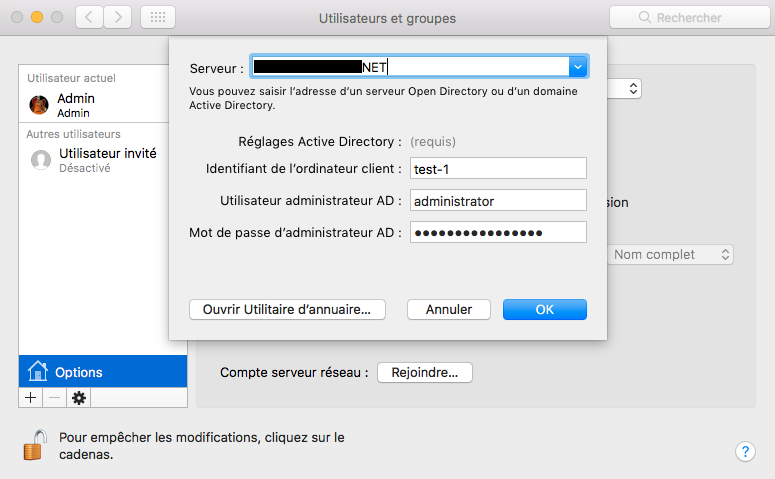This screenshot has width=775, height=479.
Task: Open the Nom complet dropdown
Action: click(x=670, y=255)
